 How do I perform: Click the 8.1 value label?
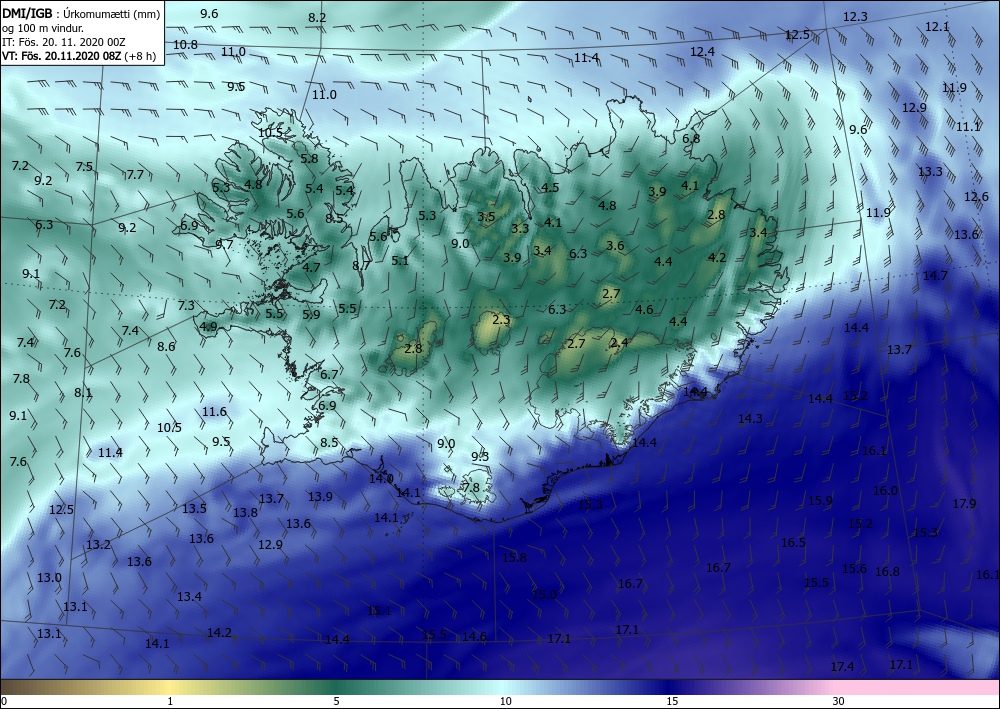[84, 393]
